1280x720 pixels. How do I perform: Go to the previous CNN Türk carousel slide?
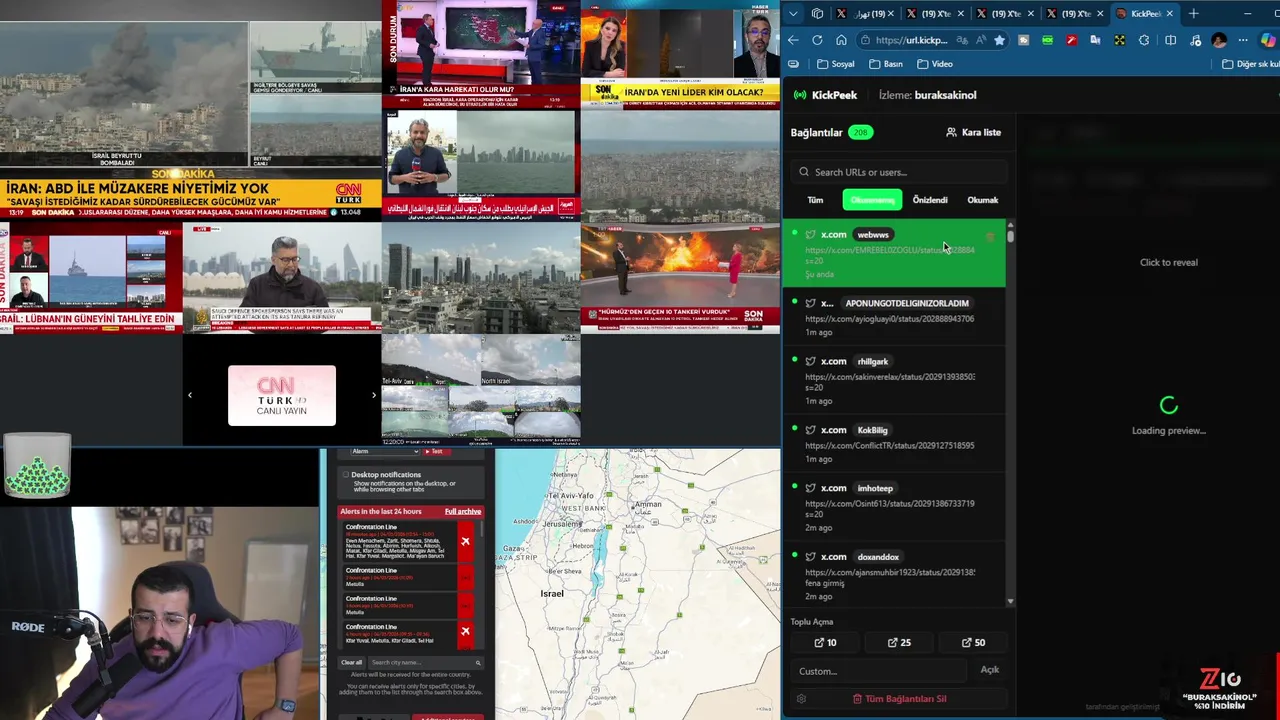click(x=190, y=395)
